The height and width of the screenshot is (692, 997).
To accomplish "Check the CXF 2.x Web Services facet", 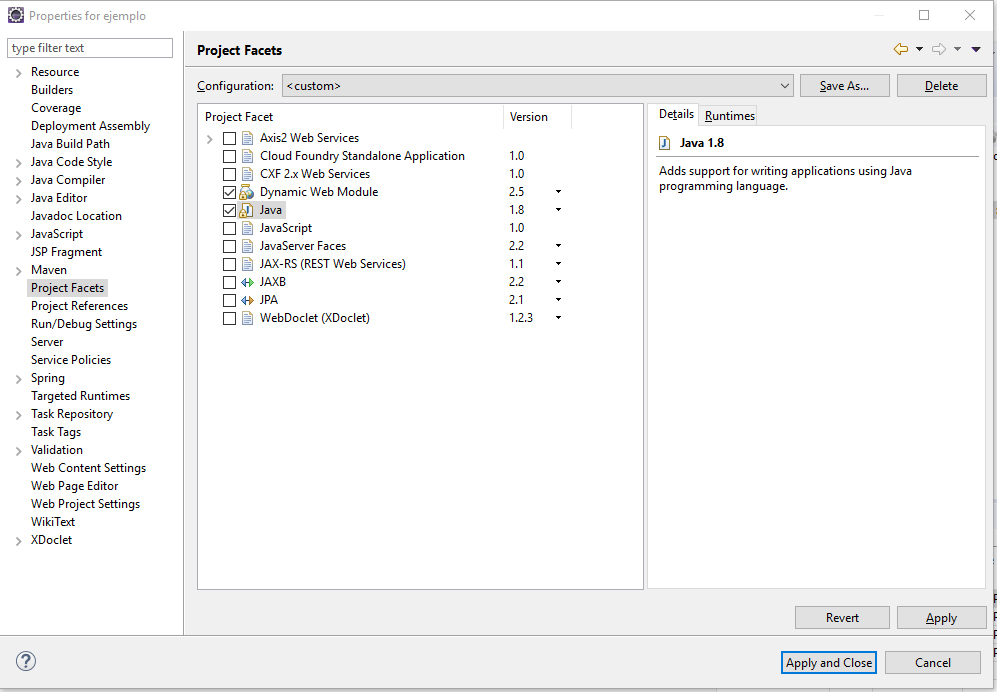I will [230, 174].
